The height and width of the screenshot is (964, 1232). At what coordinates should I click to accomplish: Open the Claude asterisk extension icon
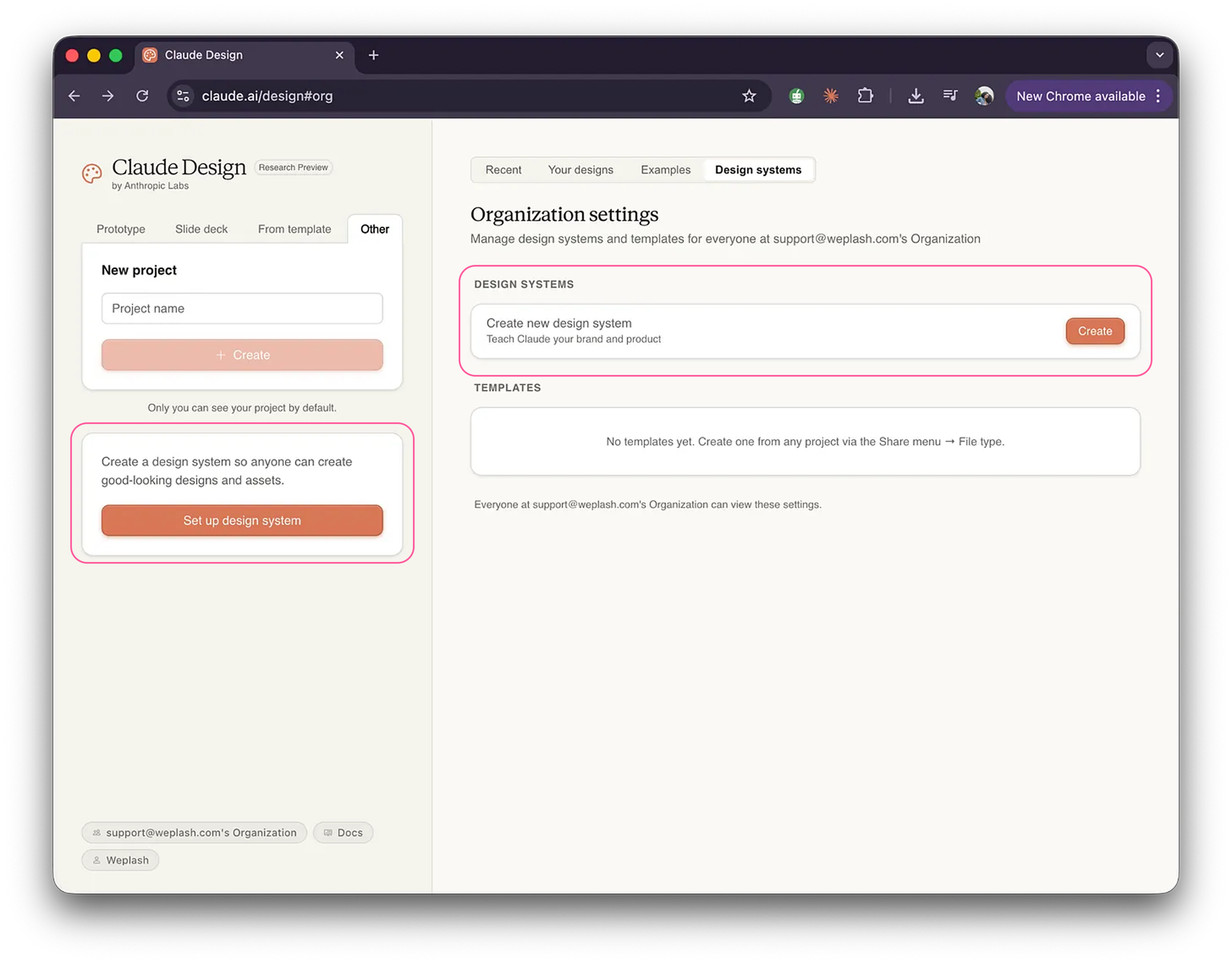pos(830,96)
